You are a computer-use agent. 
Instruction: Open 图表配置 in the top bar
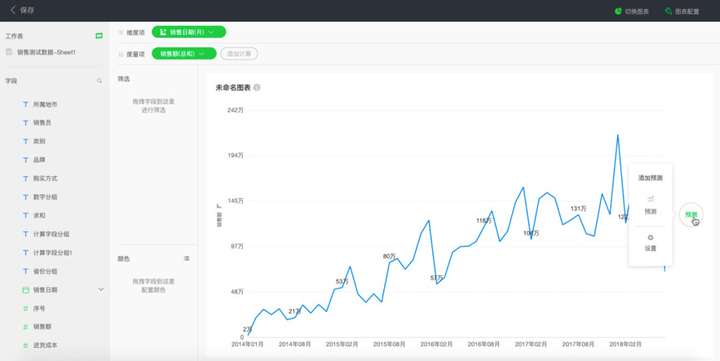682,11
